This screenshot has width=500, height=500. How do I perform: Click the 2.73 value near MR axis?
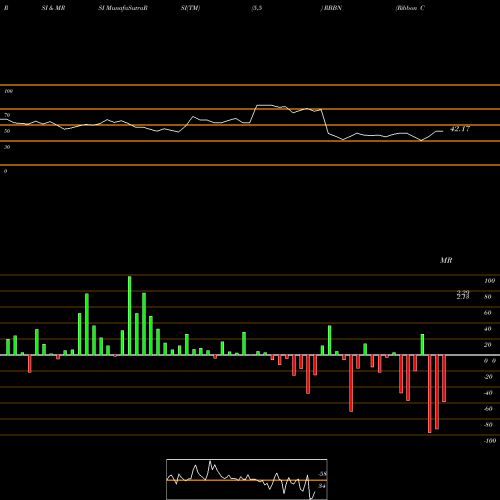click(463, 297)
